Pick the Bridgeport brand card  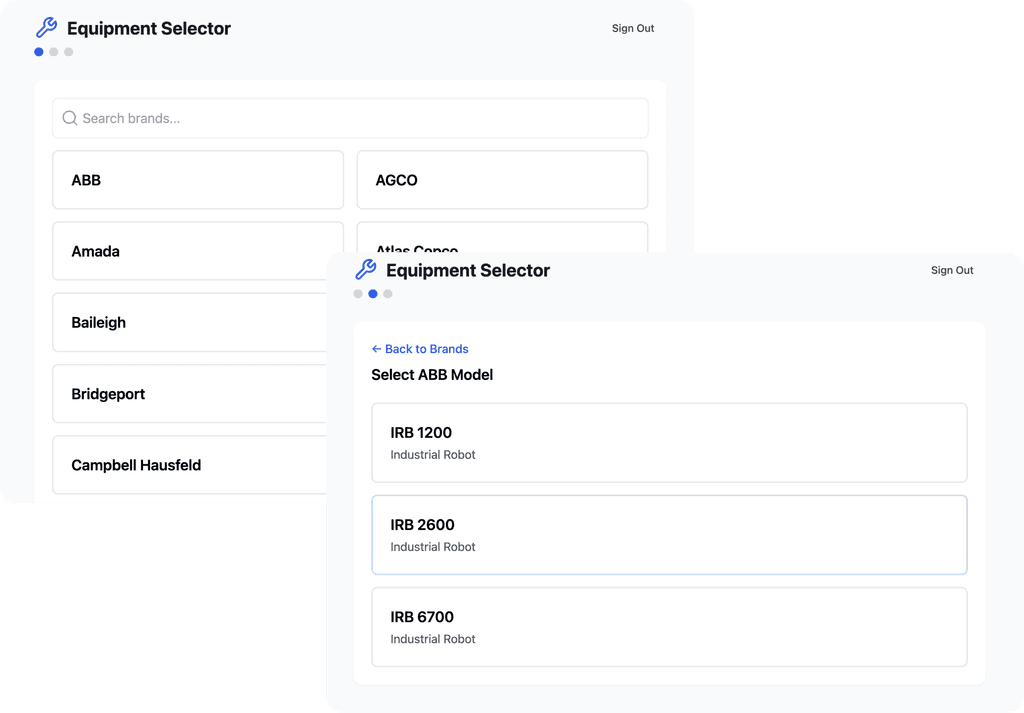190,394
